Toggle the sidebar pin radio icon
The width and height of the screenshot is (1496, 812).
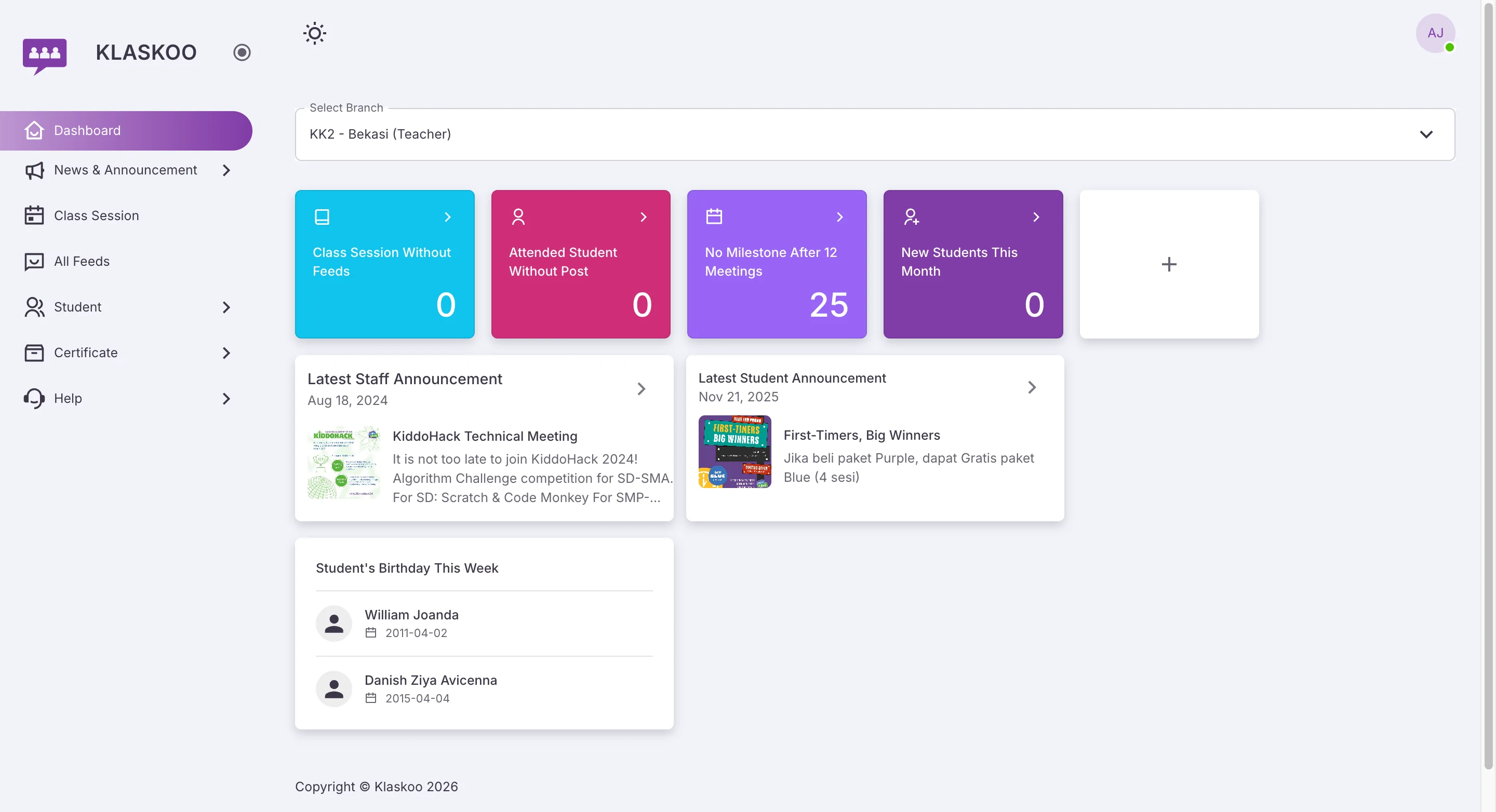click(x=242, y=52)
